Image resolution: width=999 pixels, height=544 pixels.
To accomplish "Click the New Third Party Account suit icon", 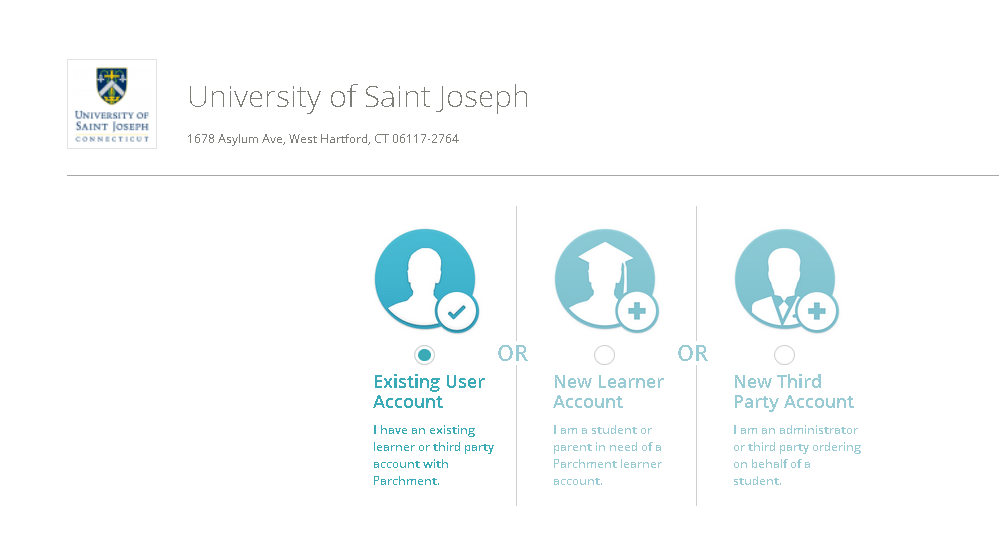I will click(x=784, y=279).
